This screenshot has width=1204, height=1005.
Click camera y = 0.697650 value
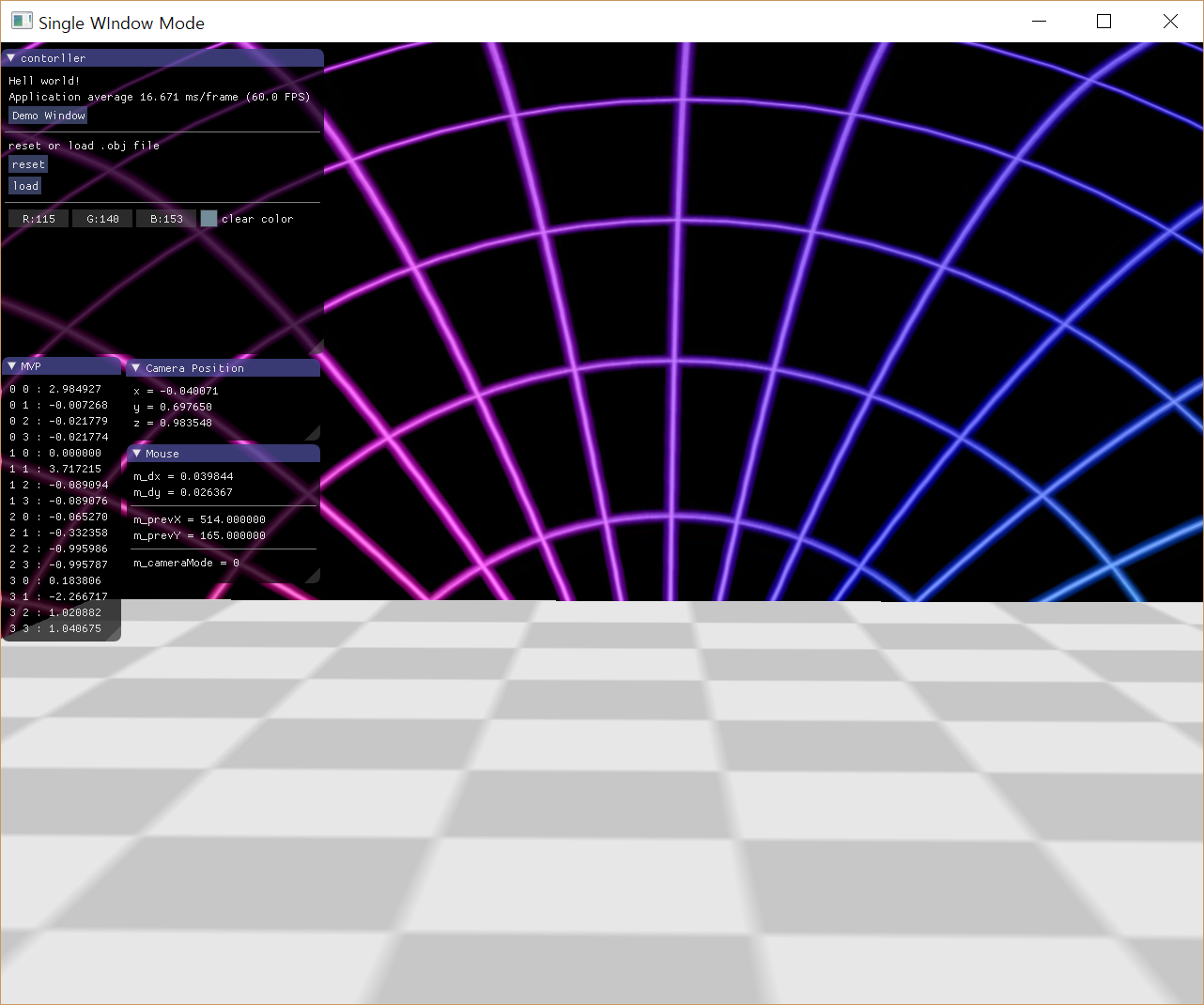[173, 407]
